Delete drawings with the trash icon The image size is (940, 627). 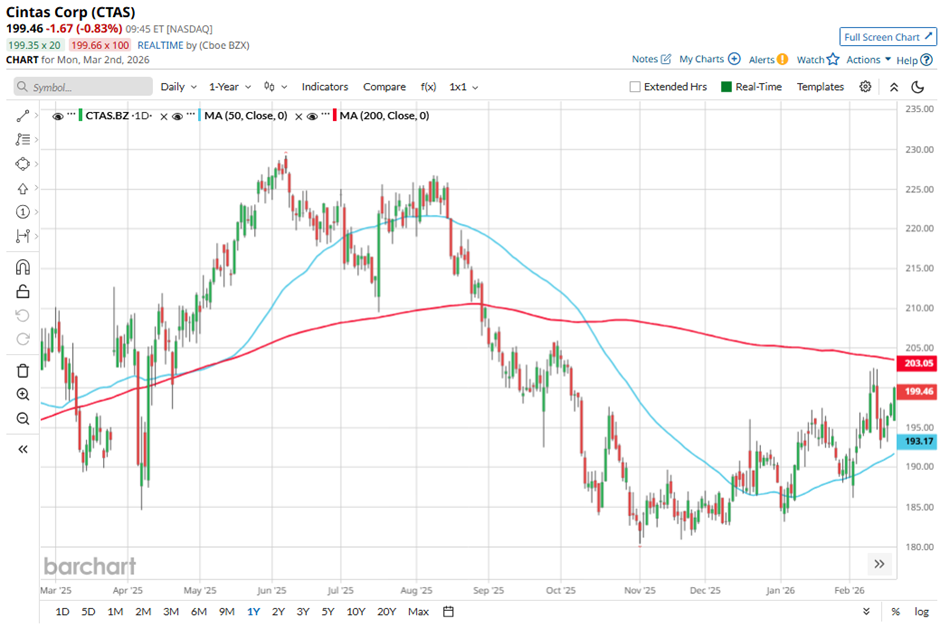pyautogui.click(x=23, y=370)
